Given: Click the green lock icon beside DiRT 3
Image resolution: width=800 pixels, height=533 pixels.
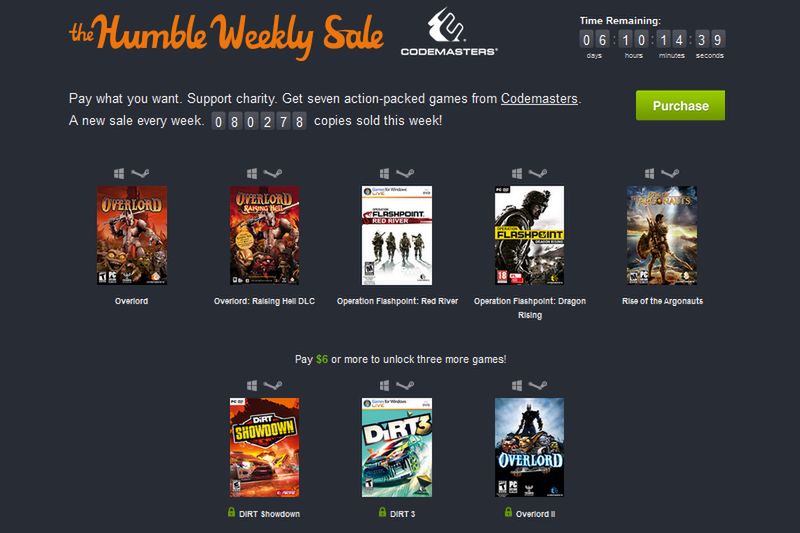Looking at the screenshot, I should pyautogui.click(x=382, y=512).
